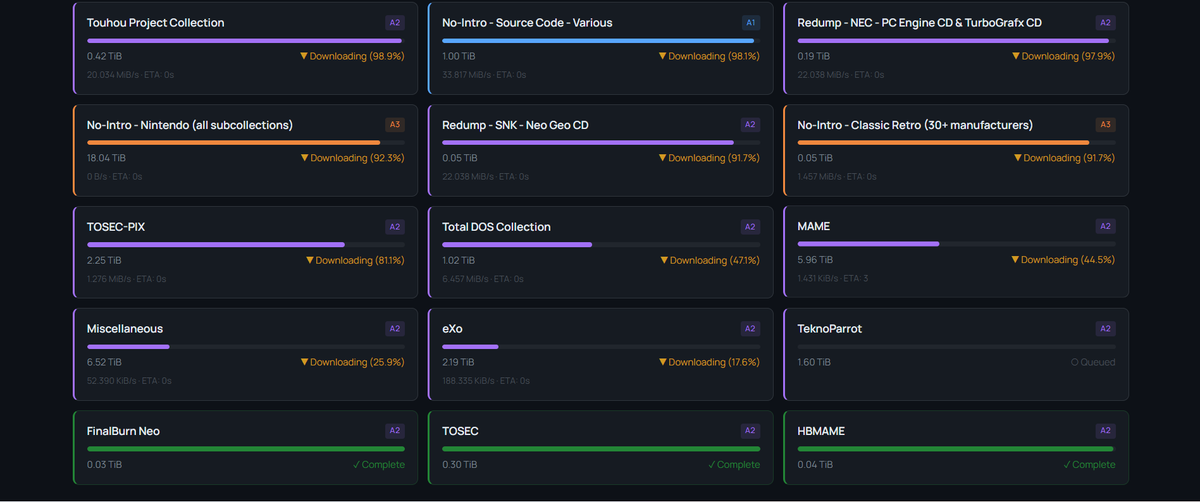Open No-Intro - Nintendo (all subcollections) title
This screenshot has width=1200, height=502.
click(x=190, y=125)
